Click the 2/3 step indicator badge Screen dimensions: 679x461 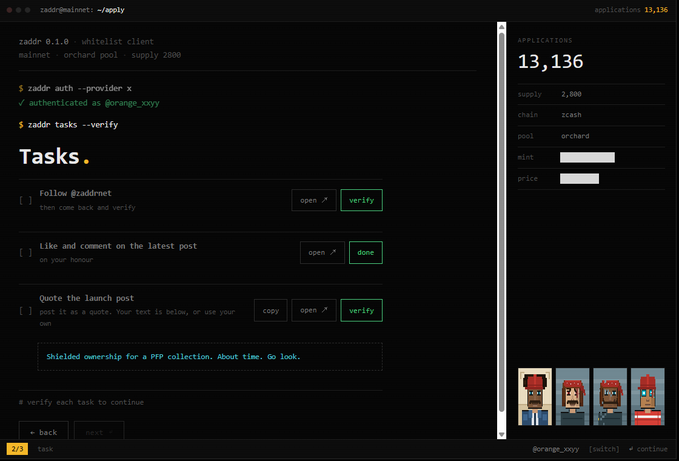coord(17,449)
